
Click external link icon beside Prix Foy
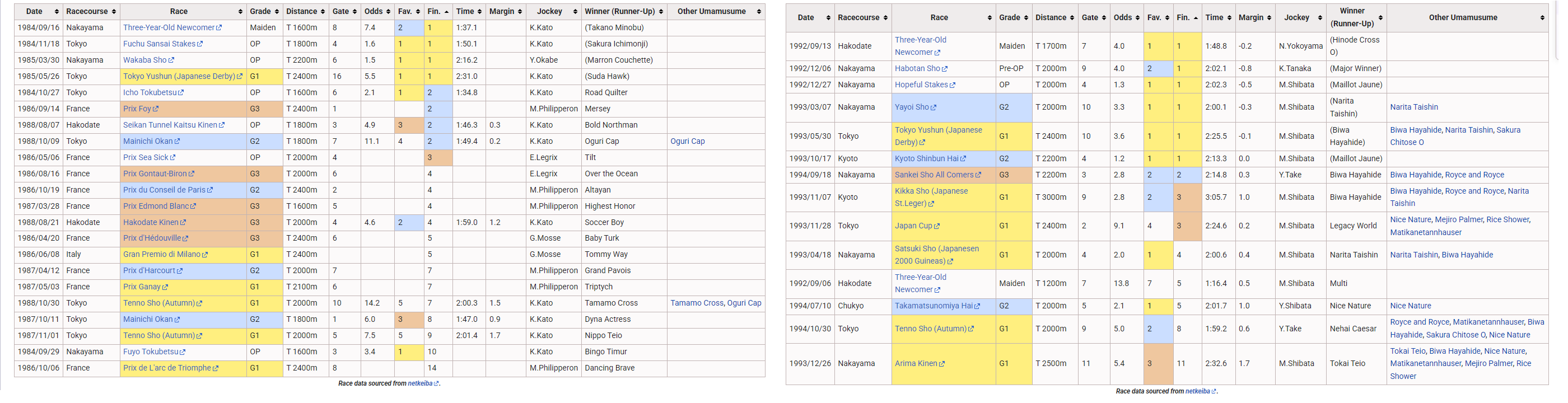pyautogui.click(x=156, y=109)
